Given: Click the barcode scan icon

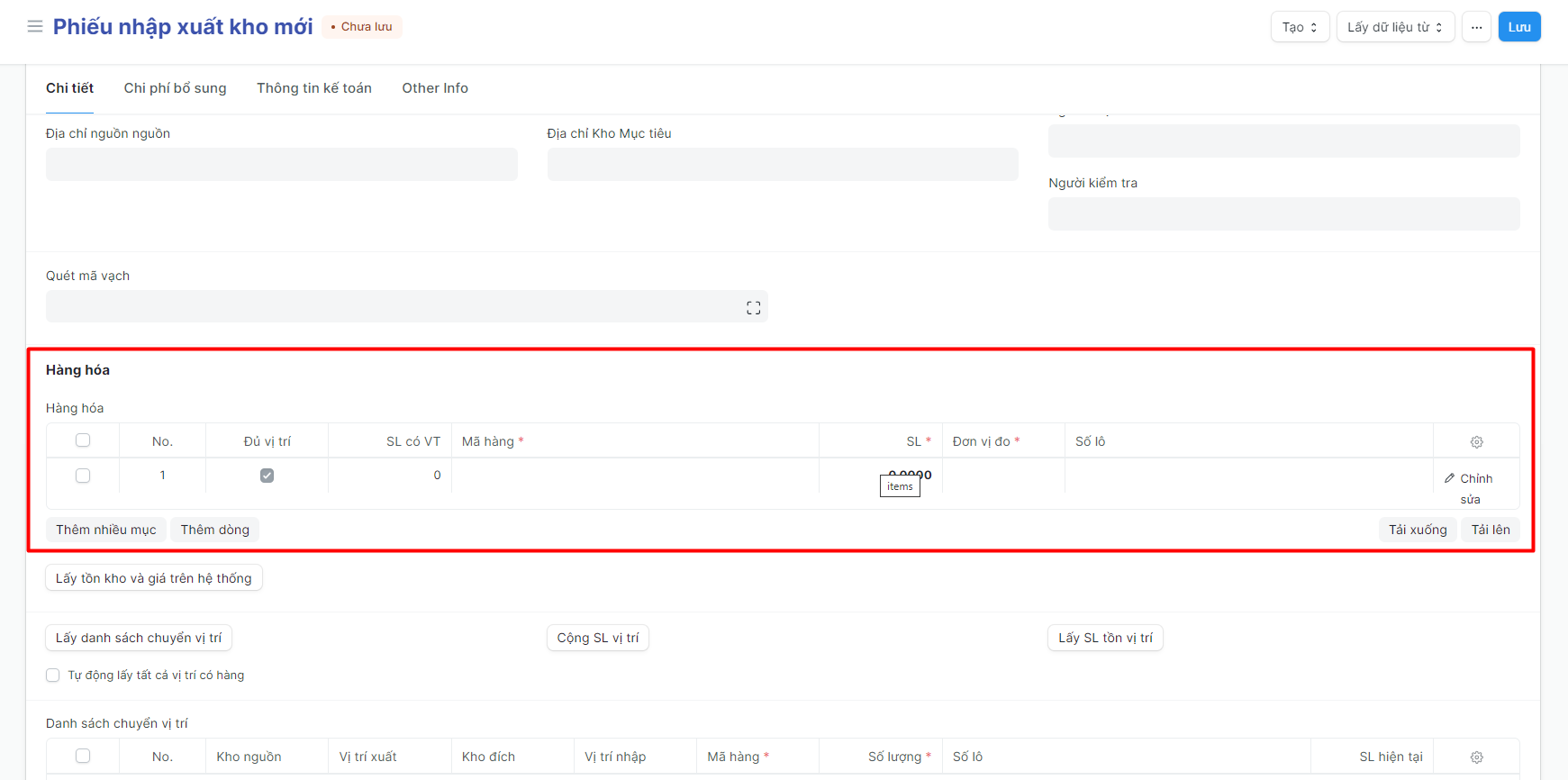Looking at the screenshot, I should (x=753, y=308).
